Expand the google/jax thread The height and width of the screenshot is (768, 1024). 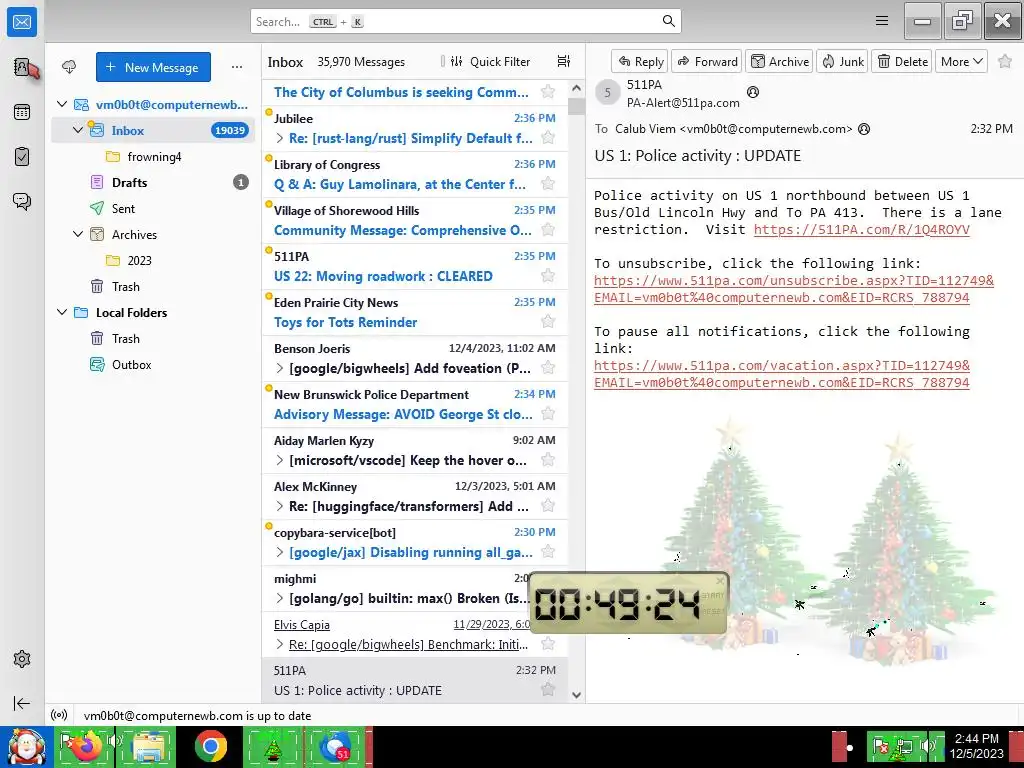[280, 552]
